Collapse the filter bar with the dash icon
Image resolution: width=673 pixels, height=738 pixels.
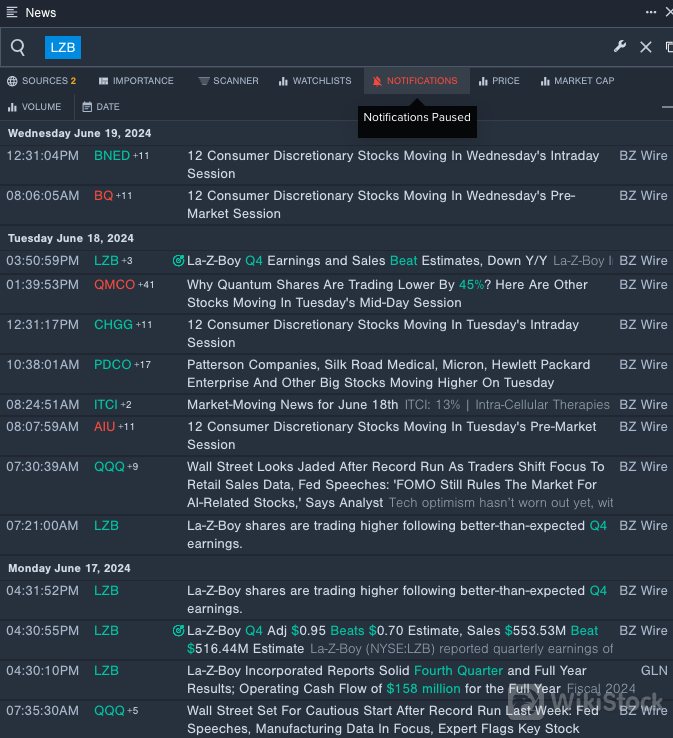point(667,107)
